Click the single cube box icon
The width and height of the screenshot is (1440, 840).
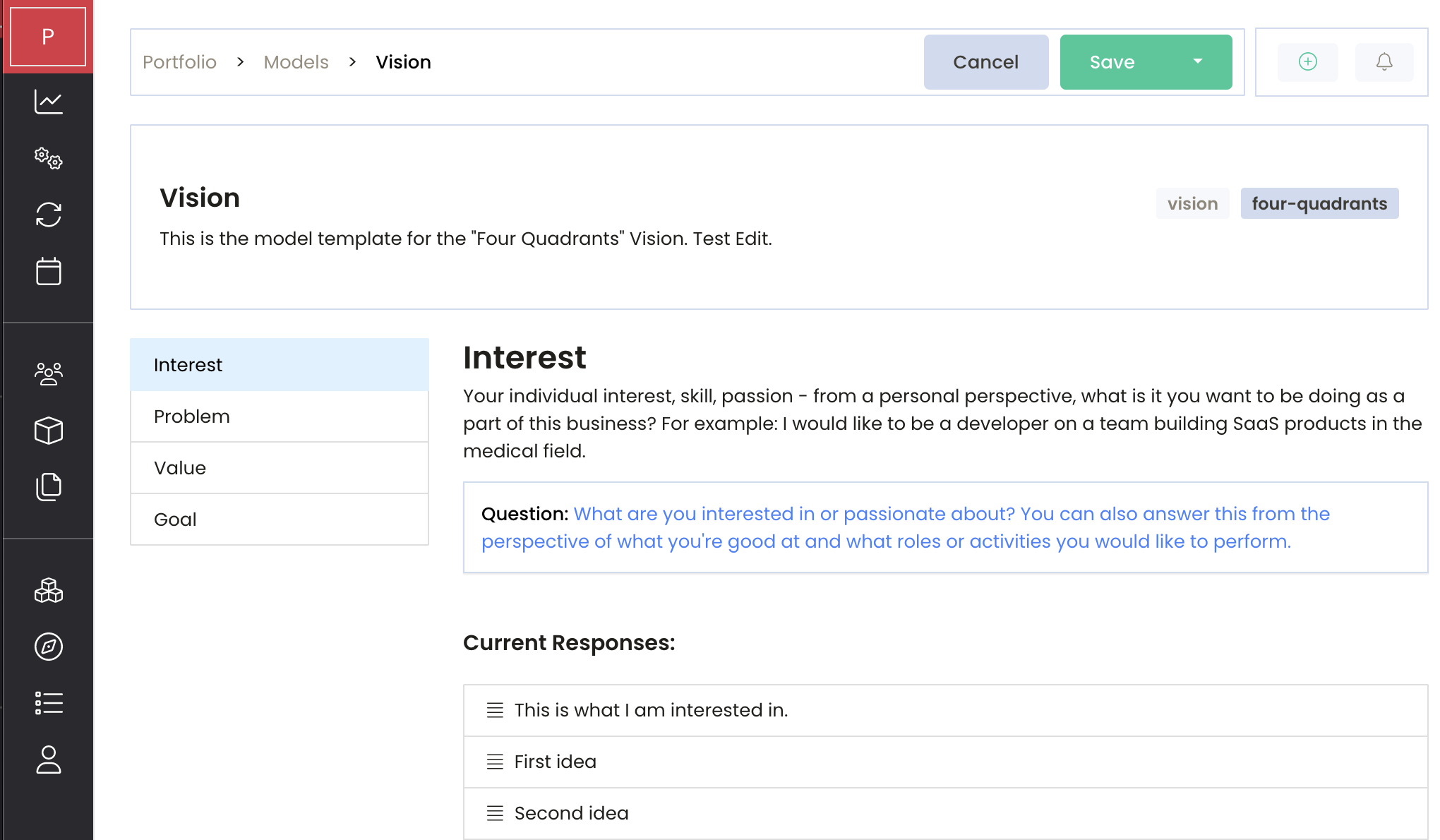pos(48,430)
